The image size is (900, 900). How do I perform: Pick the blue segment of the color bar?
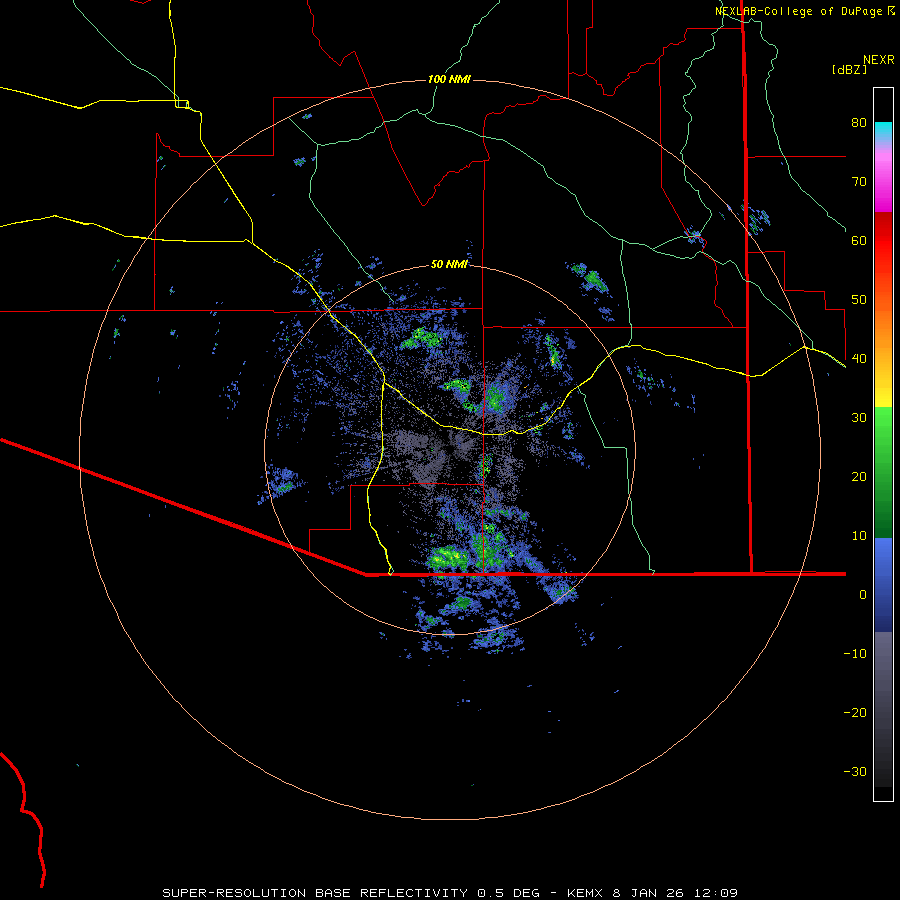tap(883, 585)
